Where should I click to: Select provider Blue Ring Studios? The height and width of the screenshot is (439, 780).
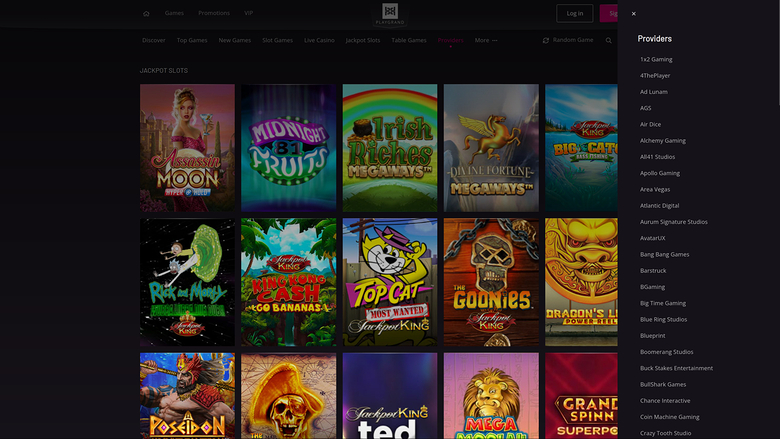point(664,319)
